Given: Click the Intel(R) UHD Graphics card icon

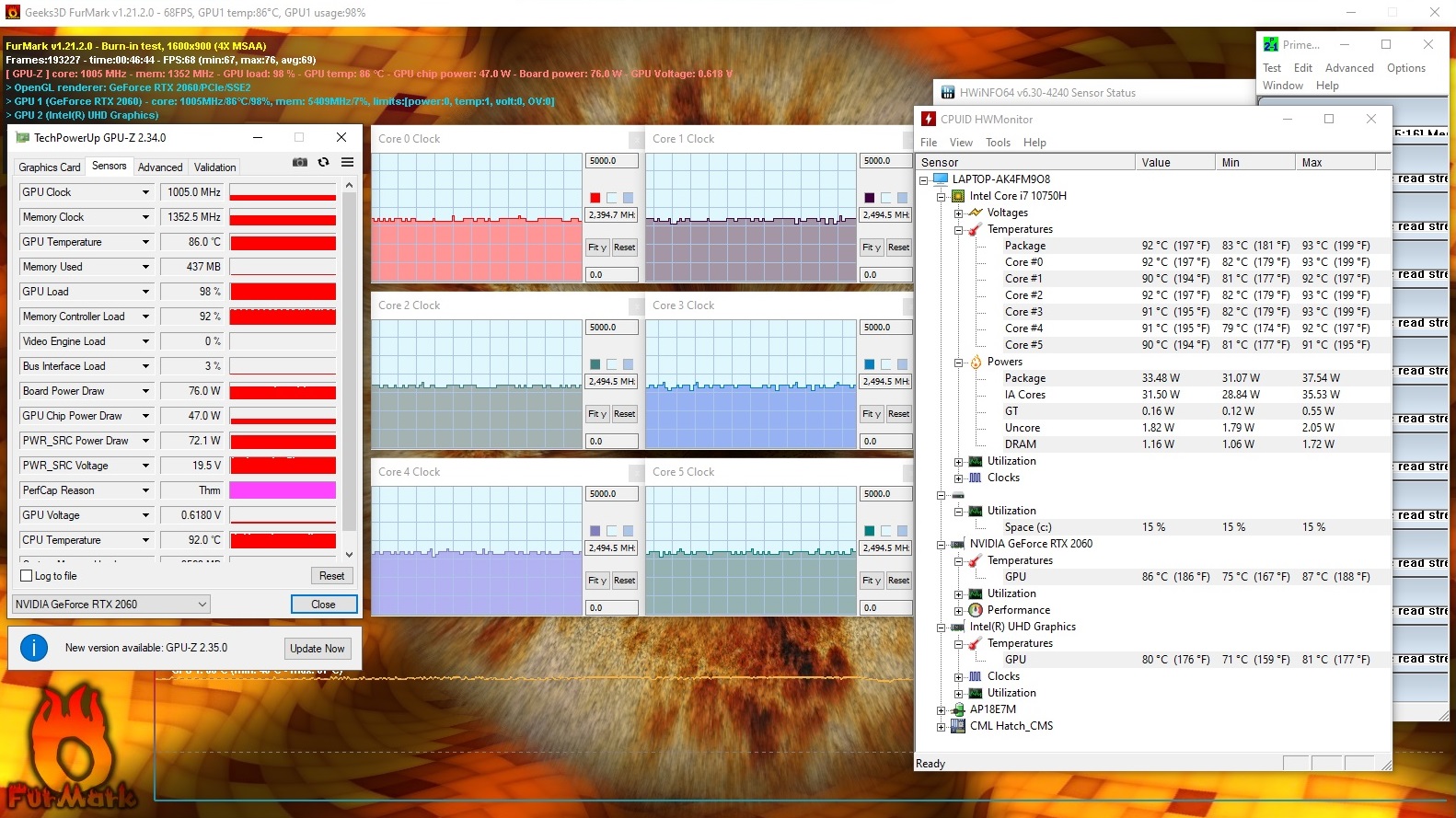Looking at the screenshot, I should 958,627.
